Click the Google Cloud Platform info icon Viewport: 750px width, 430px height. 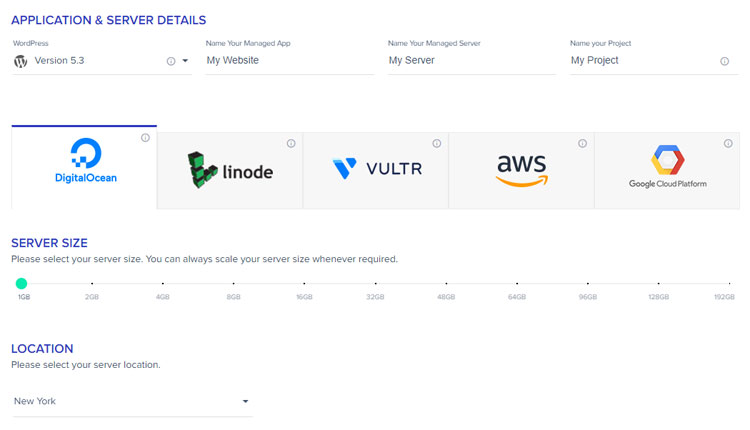(728, 143)
